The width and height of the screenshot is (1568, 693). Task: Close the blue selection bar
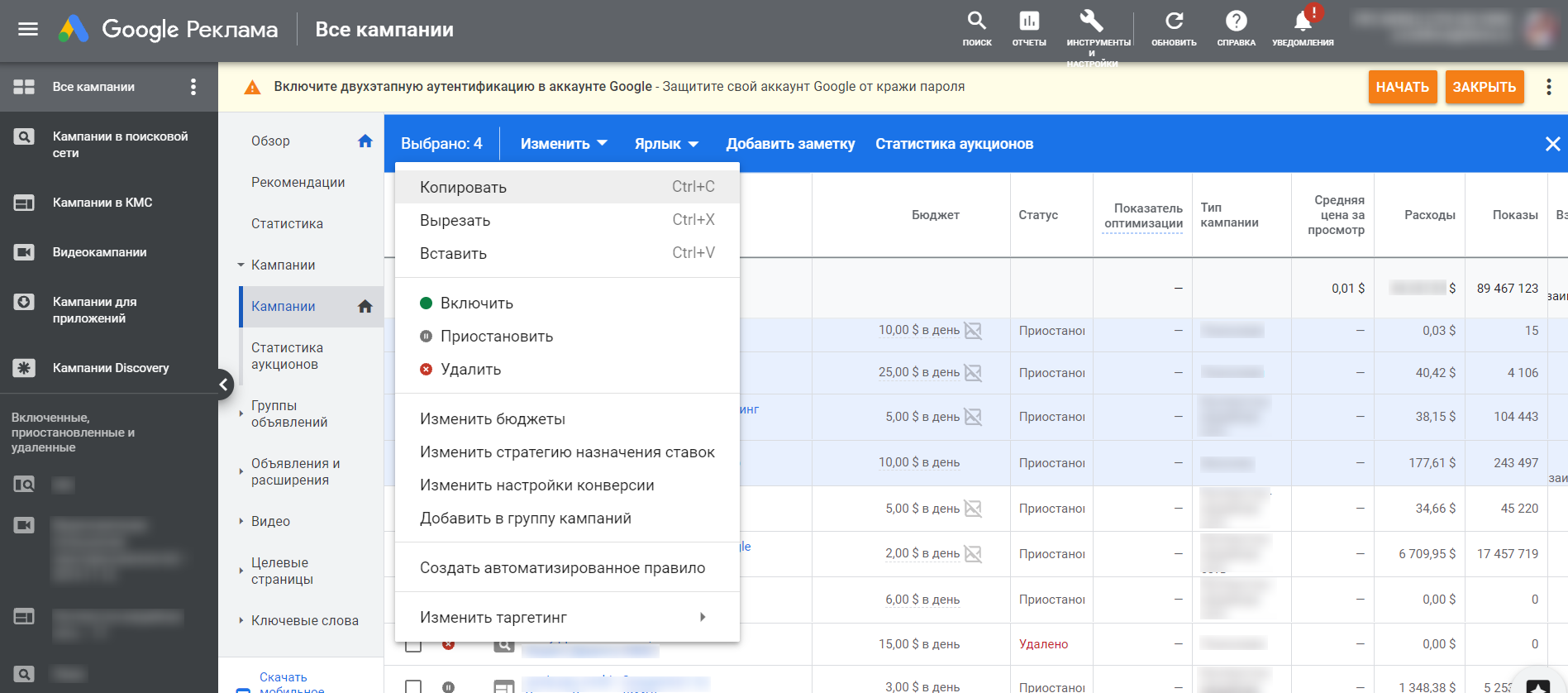click(1552, 144)
